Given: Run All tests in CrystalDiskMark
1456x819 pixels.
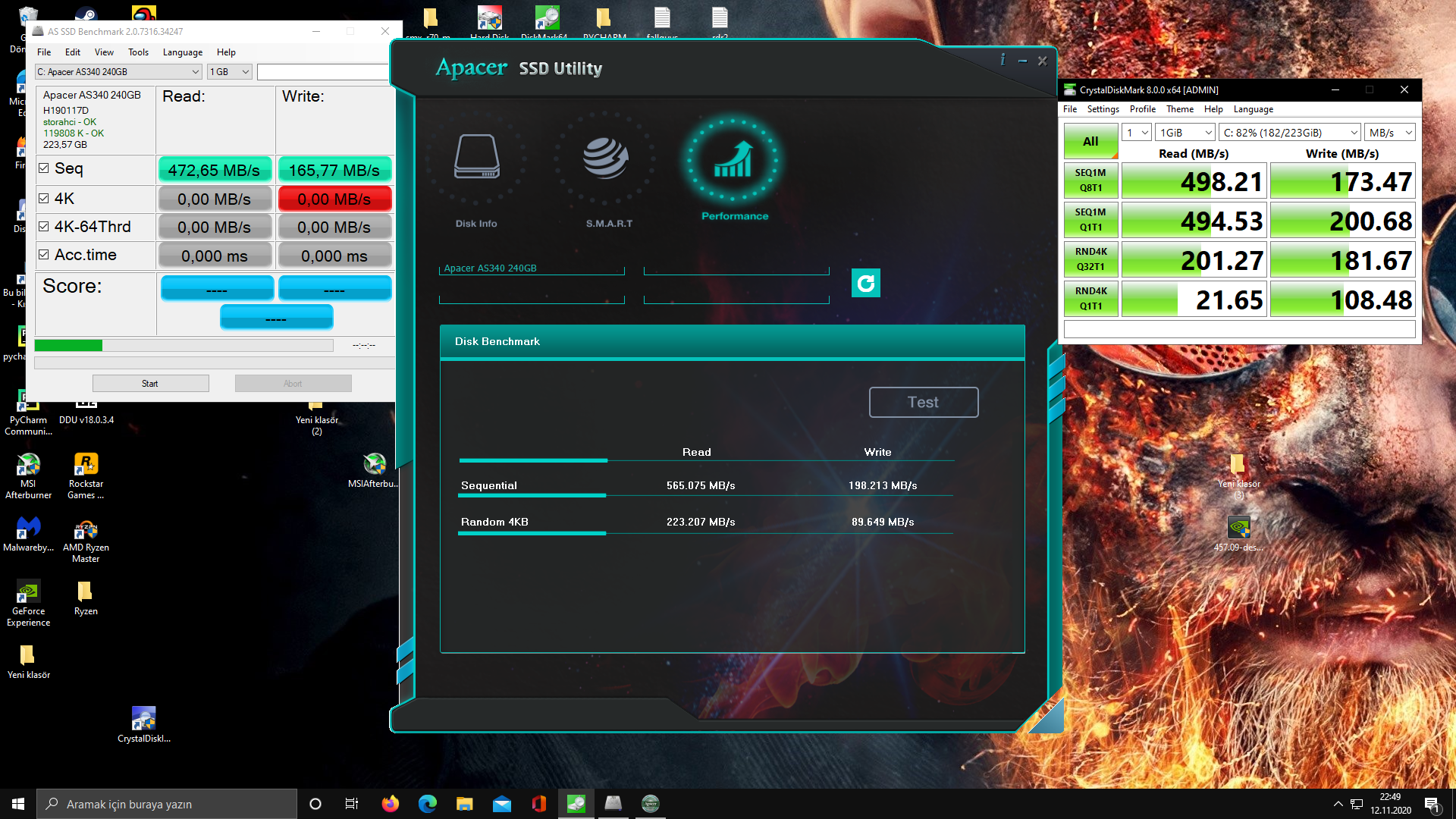Looking at the screenshot, I should click(1090, 142).
